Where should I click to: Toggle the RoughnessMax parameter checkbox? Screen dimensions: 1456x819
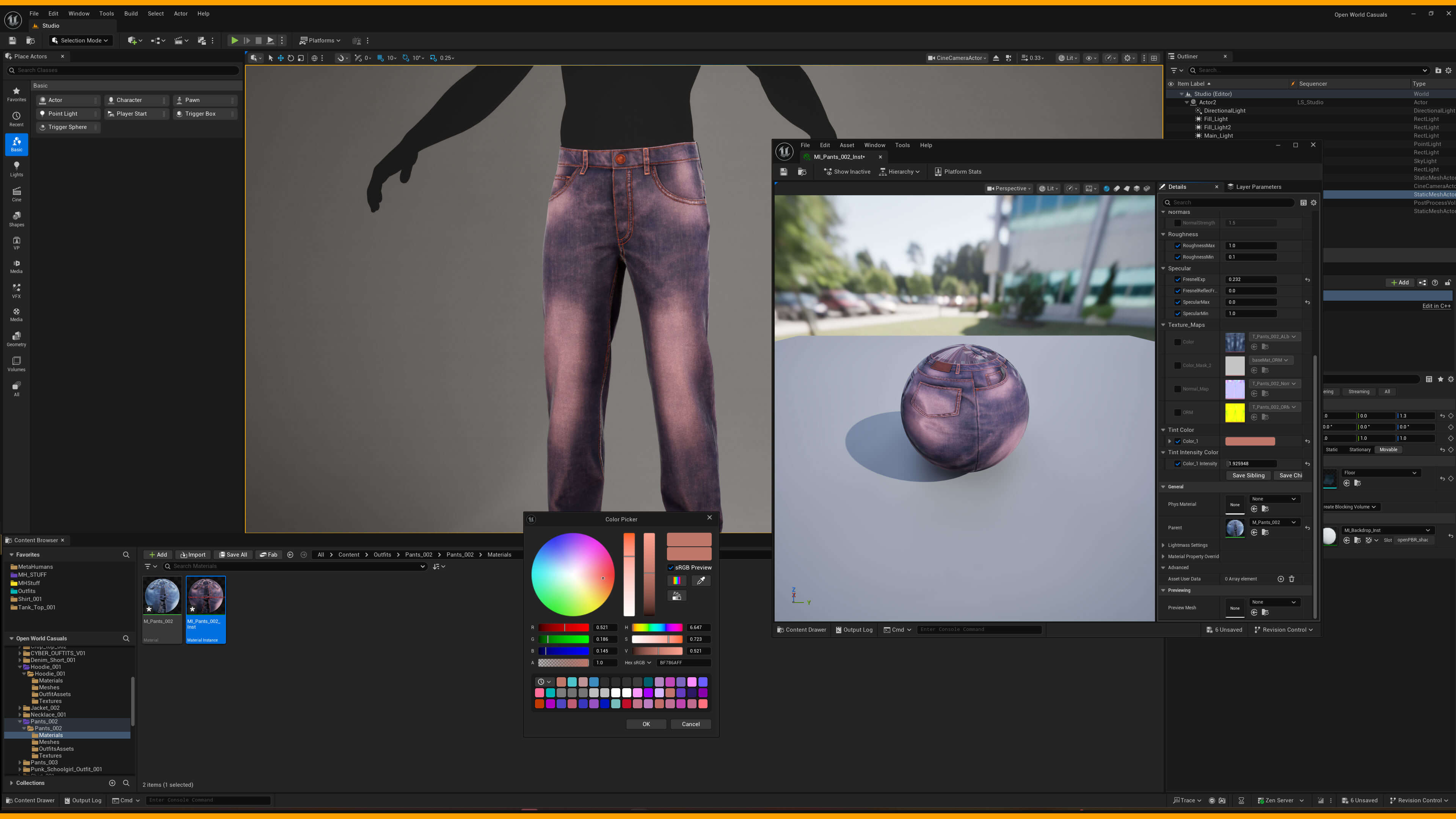pyautogui.click(x=1178, y=246)
